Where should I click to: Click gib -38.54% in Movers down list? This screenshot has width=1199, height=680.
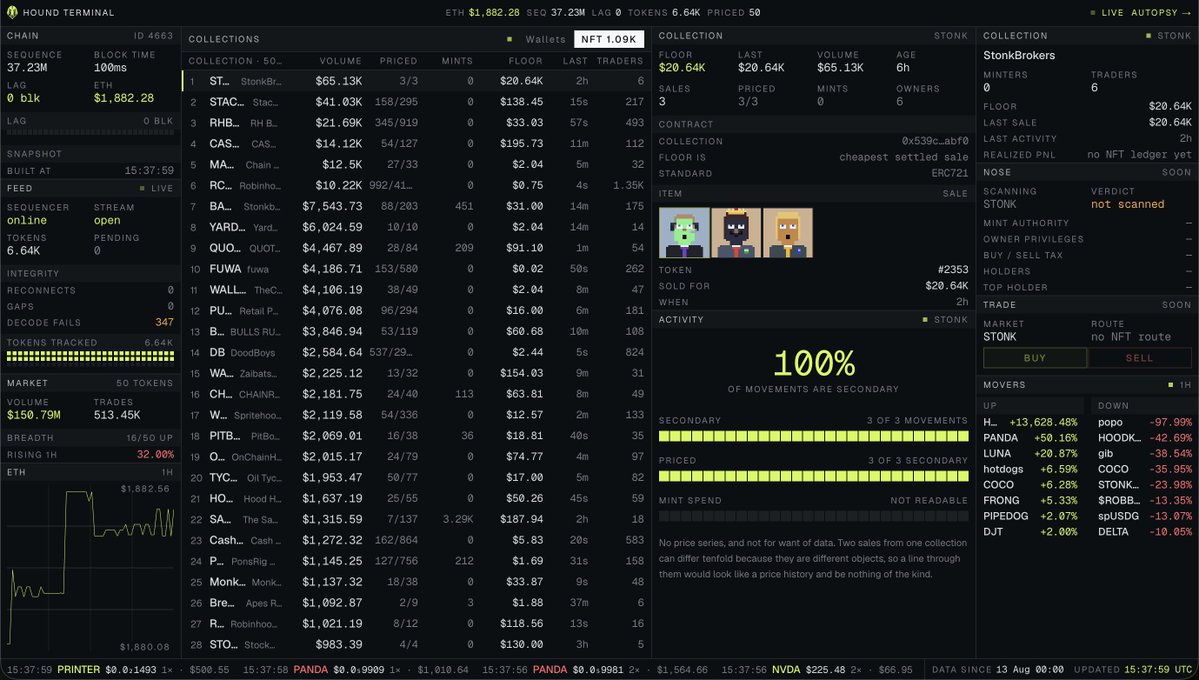click(1145, 454)
